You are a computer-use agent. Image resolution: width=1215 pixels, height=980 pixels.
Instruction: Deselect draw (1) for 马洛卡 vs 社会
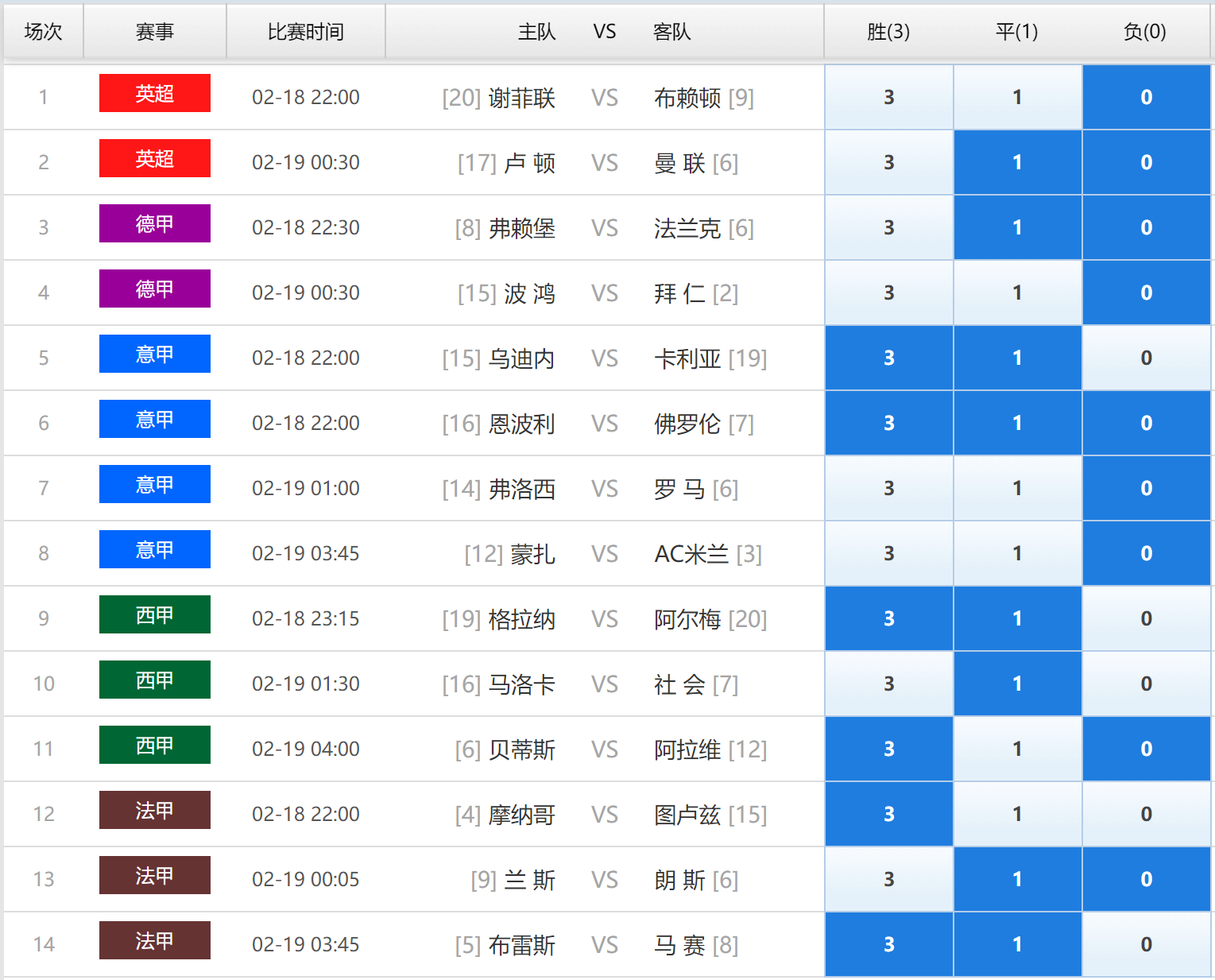1018,684
